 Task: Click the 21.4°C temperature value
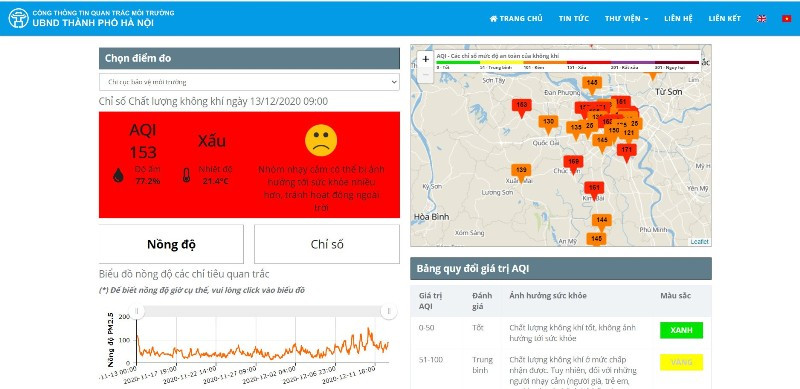coord(215,181)
